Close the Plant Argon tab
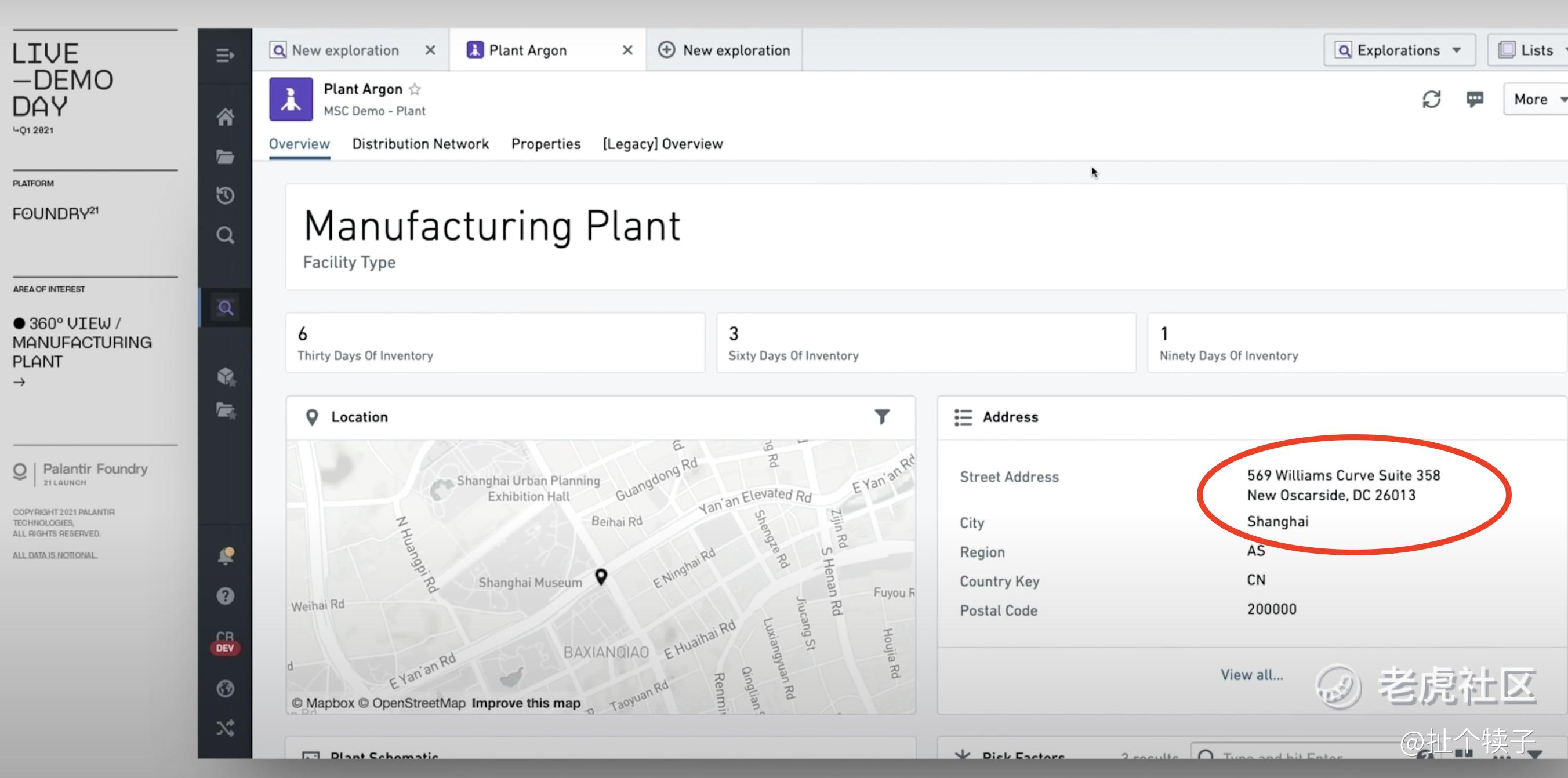This screenshot has width=1568, height=778. [x=627, y=50]
